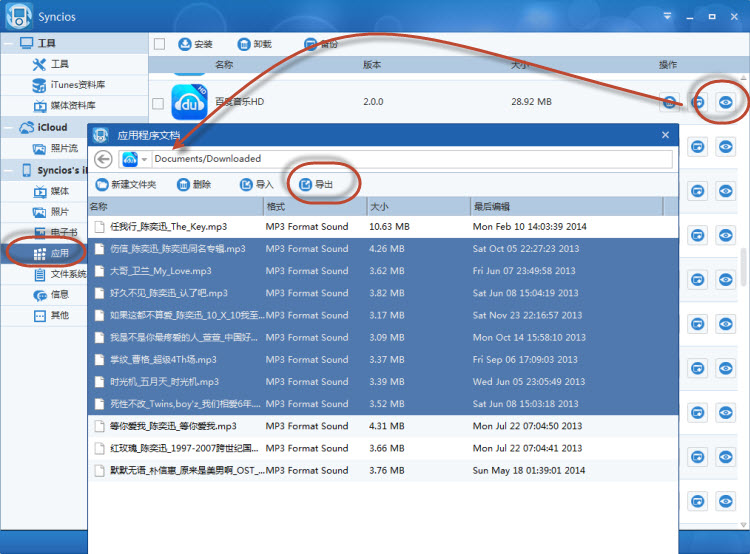Select file 时光机_五月天_时光机.mp3

tap(383, 382)
